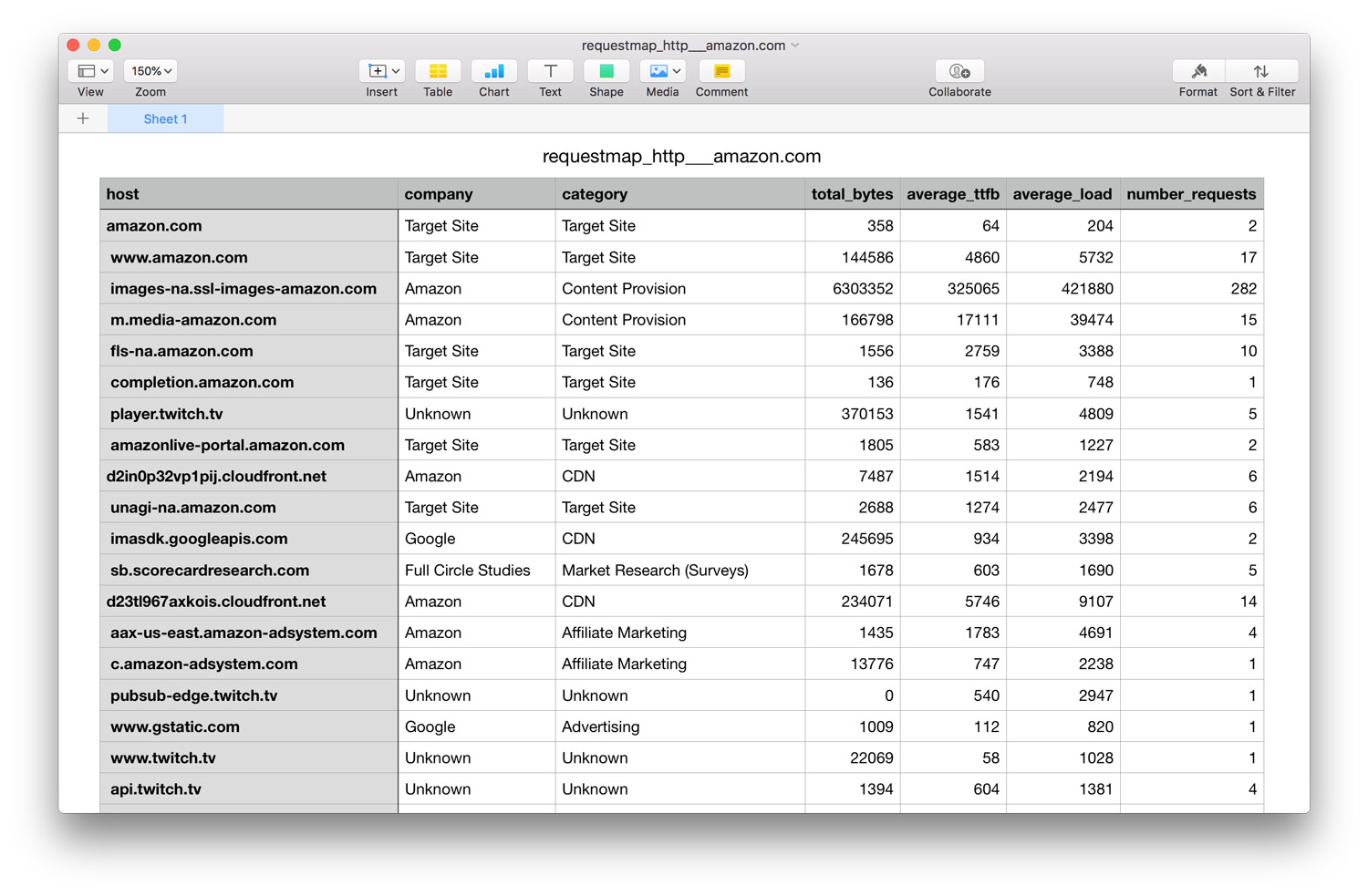Select the number_requests column header
This screenshot has height=896, width=1368.
click(x=1192, y=194)
